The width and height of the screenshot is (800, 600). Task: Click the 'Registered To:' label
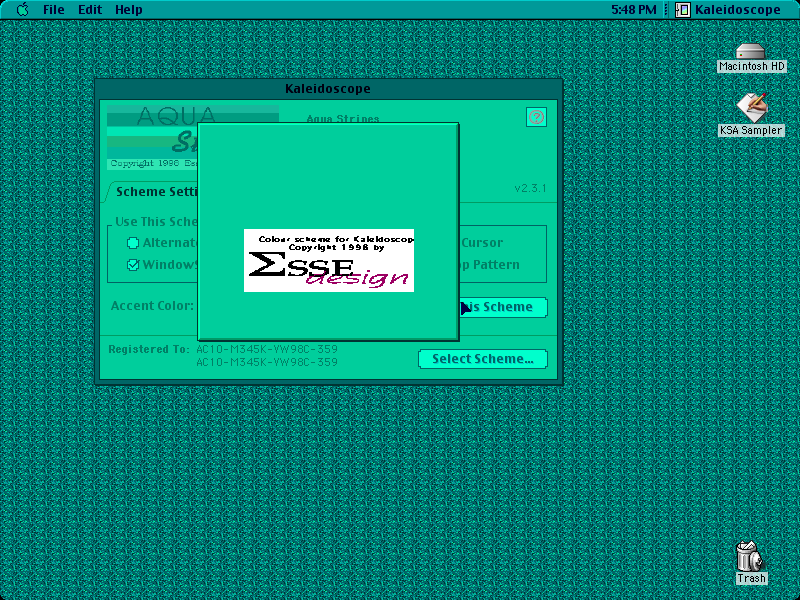[x=148, y=349]
